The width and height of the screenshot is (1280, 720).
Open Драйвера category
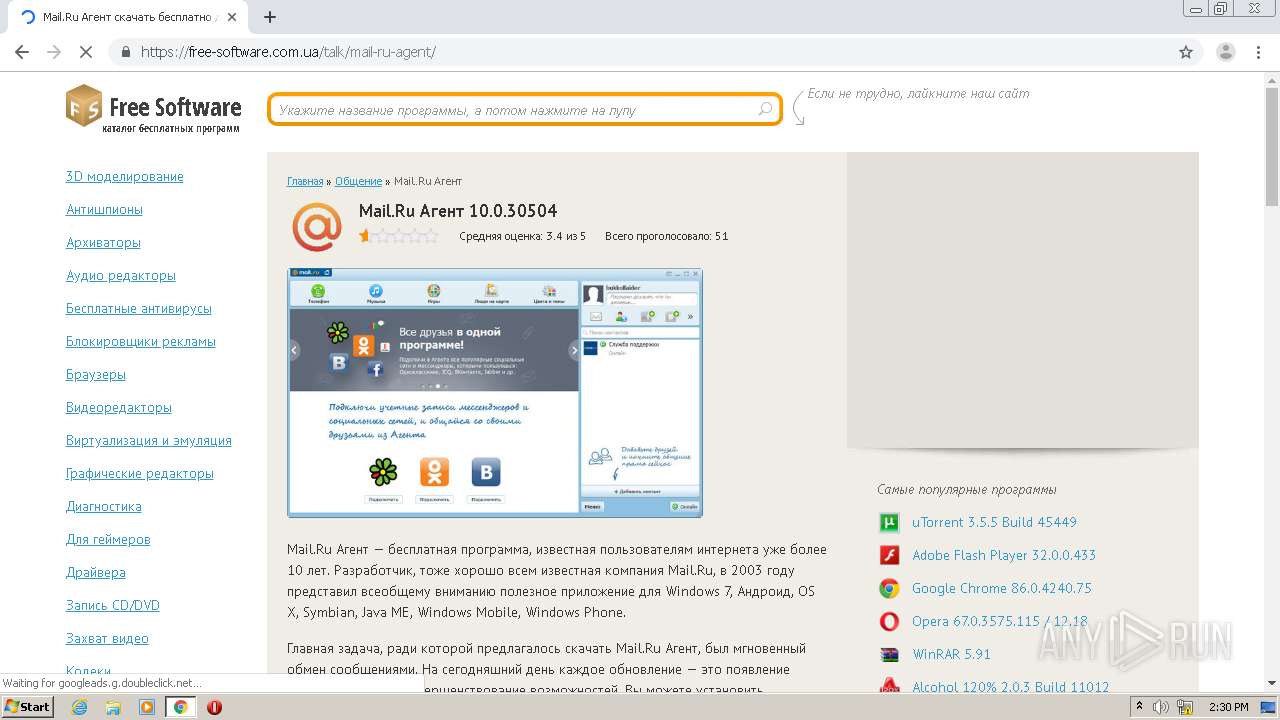[96, 572]
